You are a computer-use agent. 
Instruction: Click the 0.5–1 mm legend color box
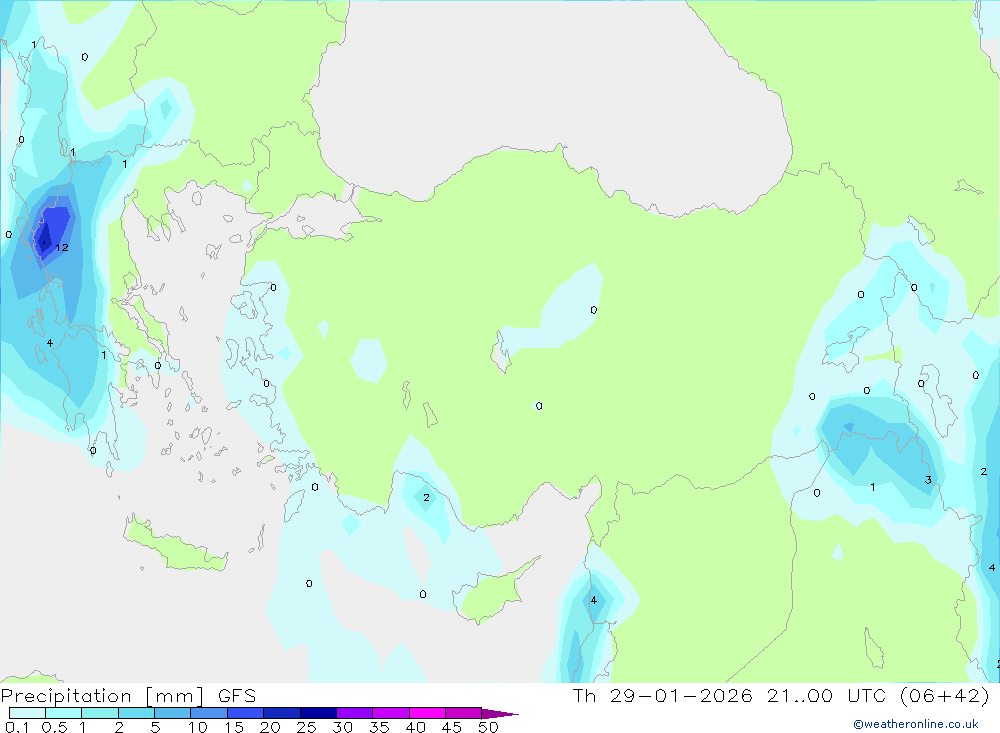[64, 713]
